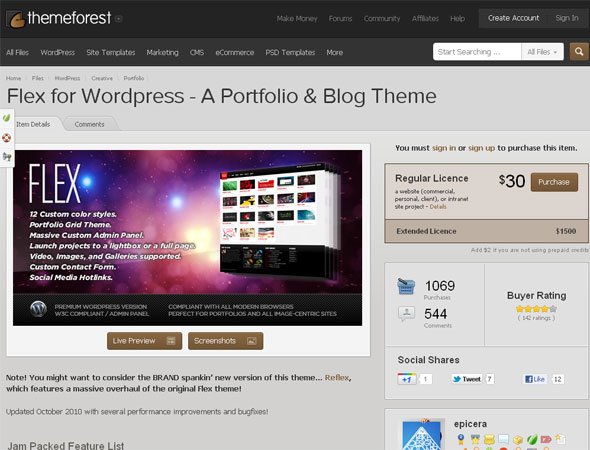Open the Regular Licence Details link
Screen dimensions: 590x450
click(438, 207)
